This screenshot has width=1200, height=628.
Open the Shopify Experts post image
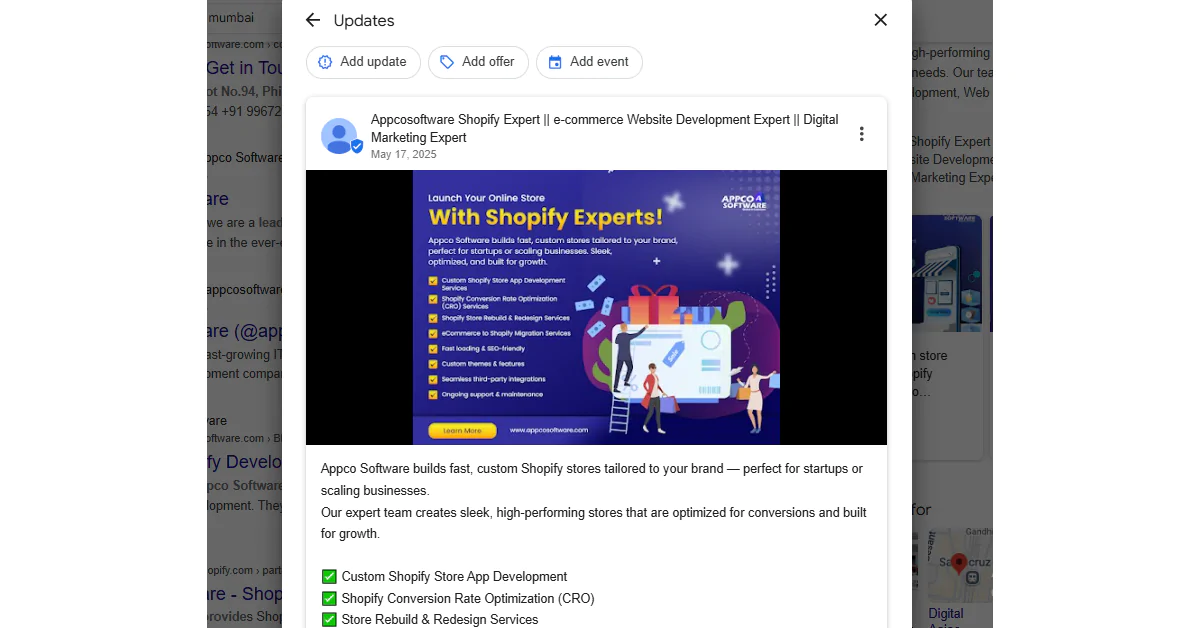point(596,307)
